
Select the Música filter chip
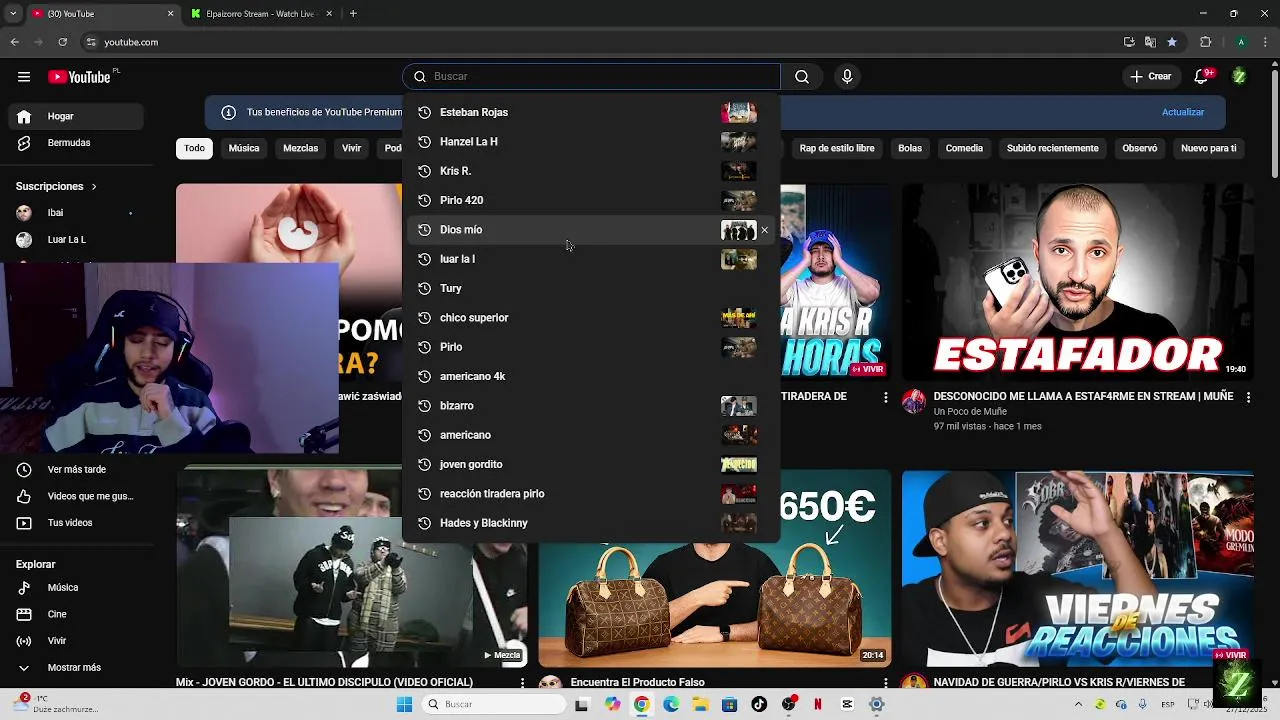(244, 148)
